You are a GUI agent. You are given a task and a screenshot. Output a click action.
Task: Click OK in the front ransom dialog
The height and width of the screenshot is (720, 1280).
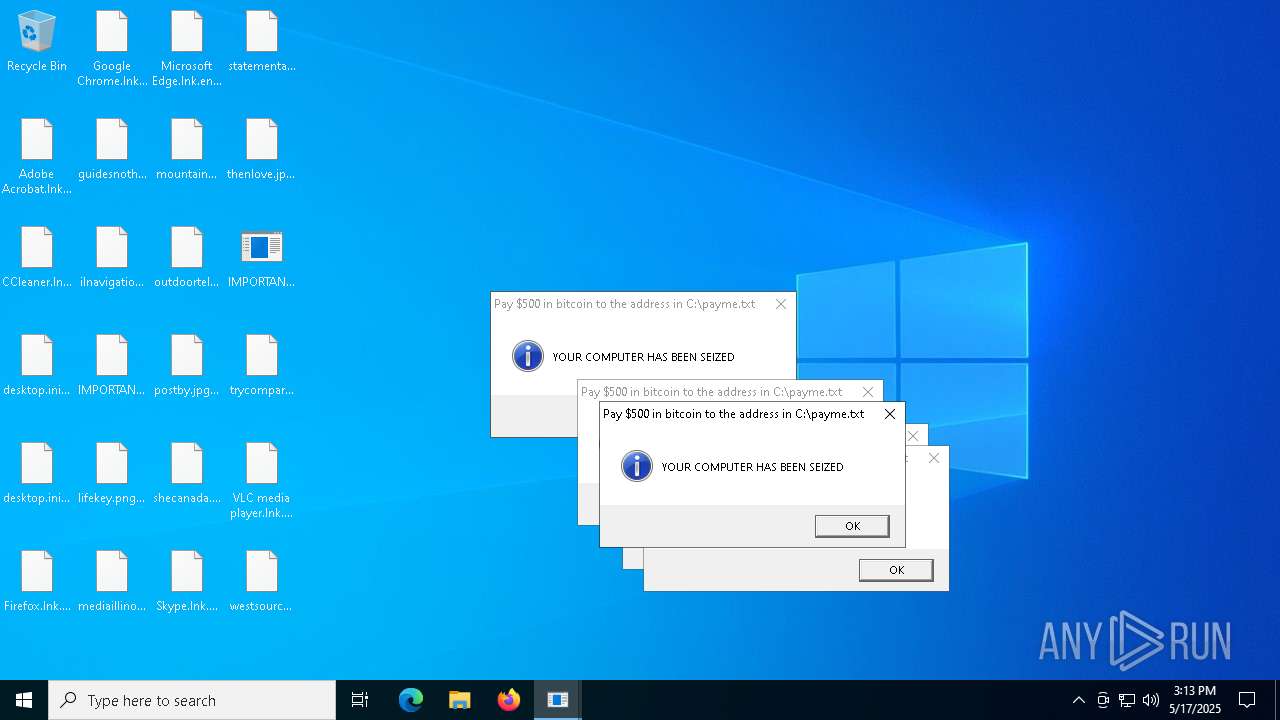[x=852, y=526]
